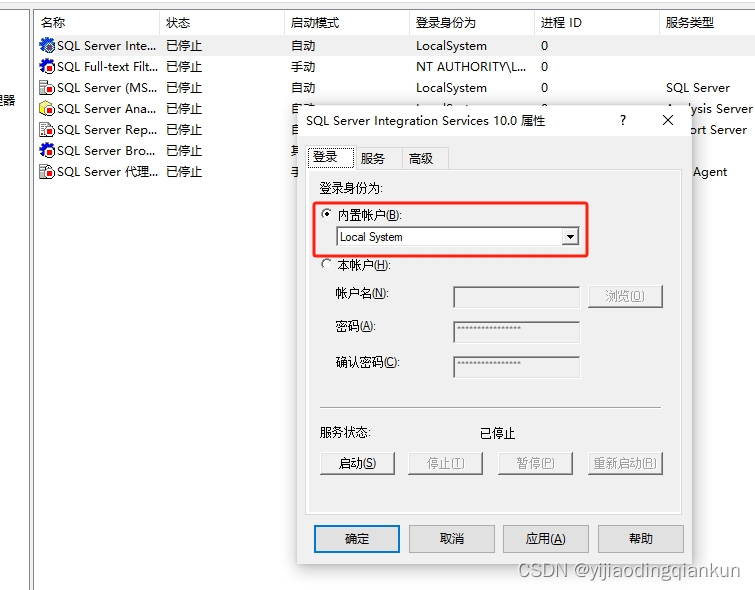The width and height of the screenshot is (755, 590).
Task: Click LocalSystem cell in Integration Services row
Action: coord(451,46)
